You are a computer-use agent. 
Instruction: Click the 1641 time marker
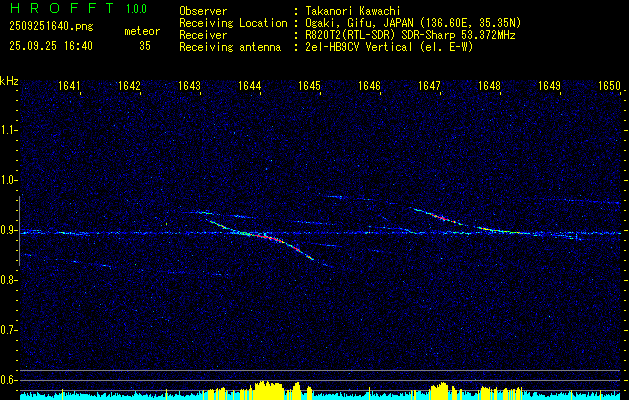coord(69,86)
